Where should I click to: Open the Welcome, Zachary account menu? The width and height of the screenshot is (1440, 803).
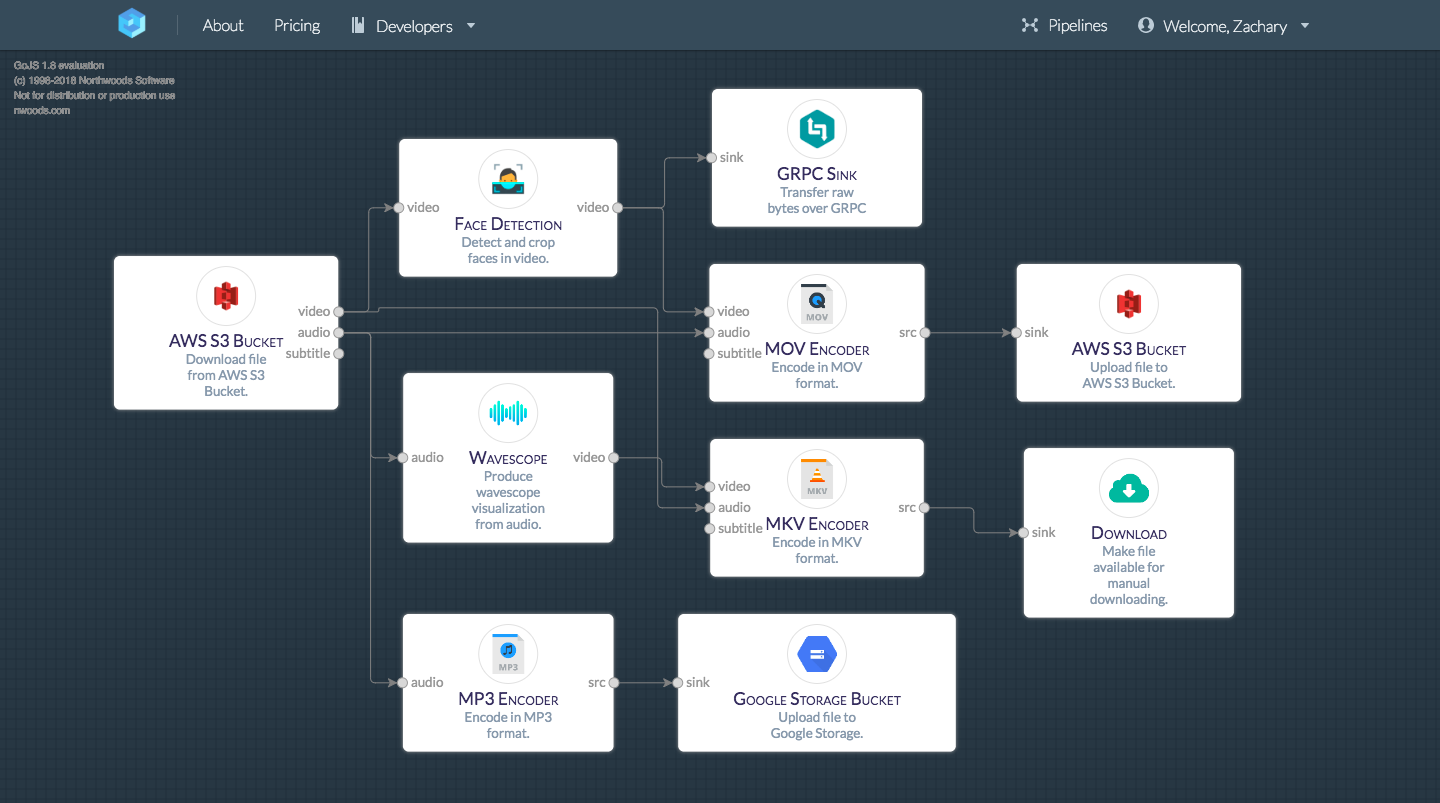click(x=1225, y=26)
